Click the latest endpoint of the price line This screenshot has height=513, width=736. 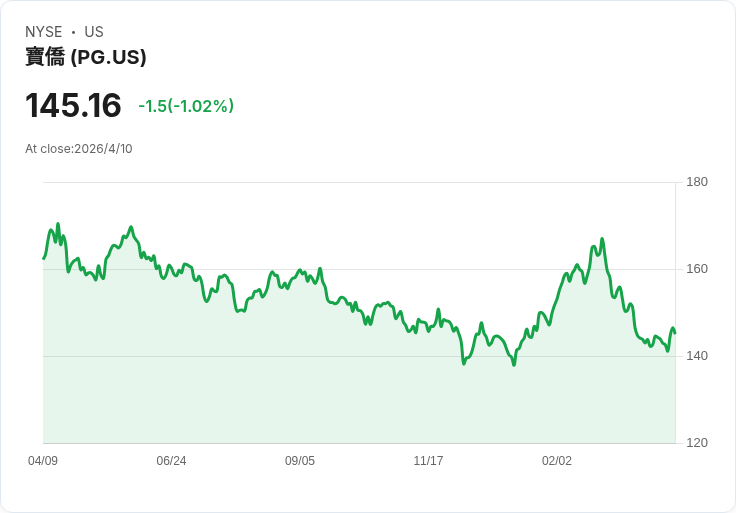675,332
